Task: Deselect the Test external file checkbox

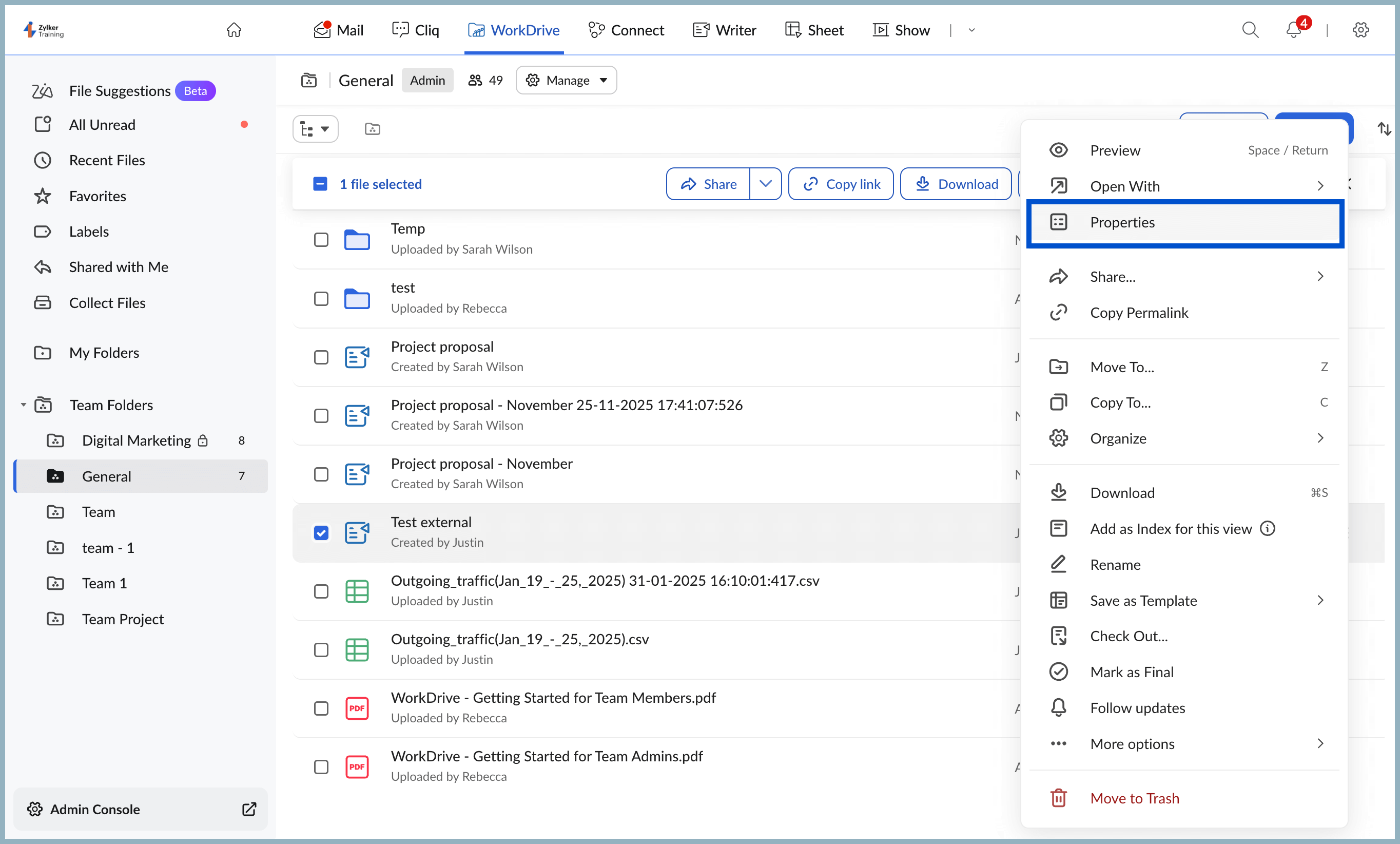Action: pyautogui.click(x=321, y=533)
